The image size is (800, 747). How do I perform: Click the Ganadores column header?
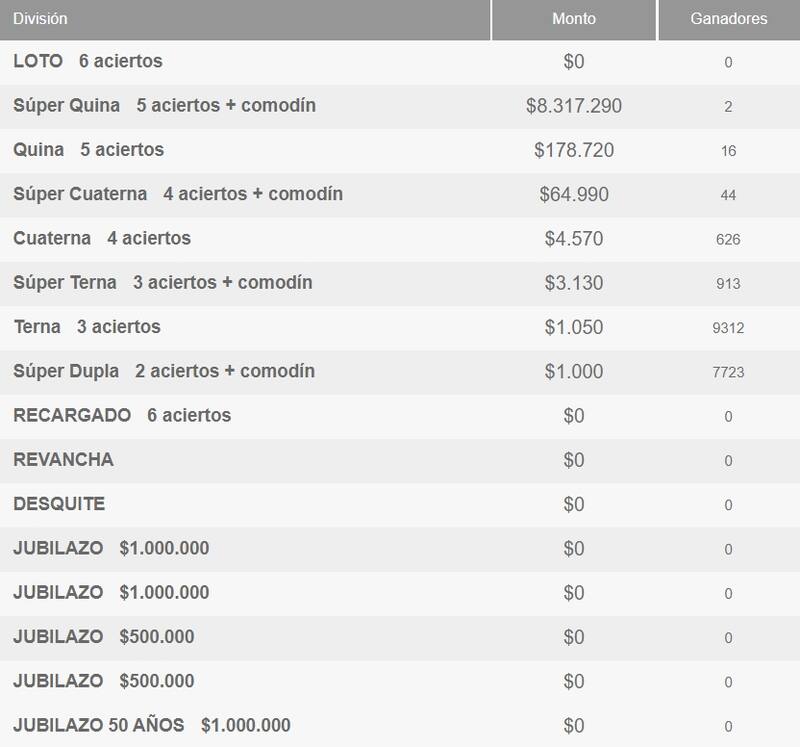point(728,19)
